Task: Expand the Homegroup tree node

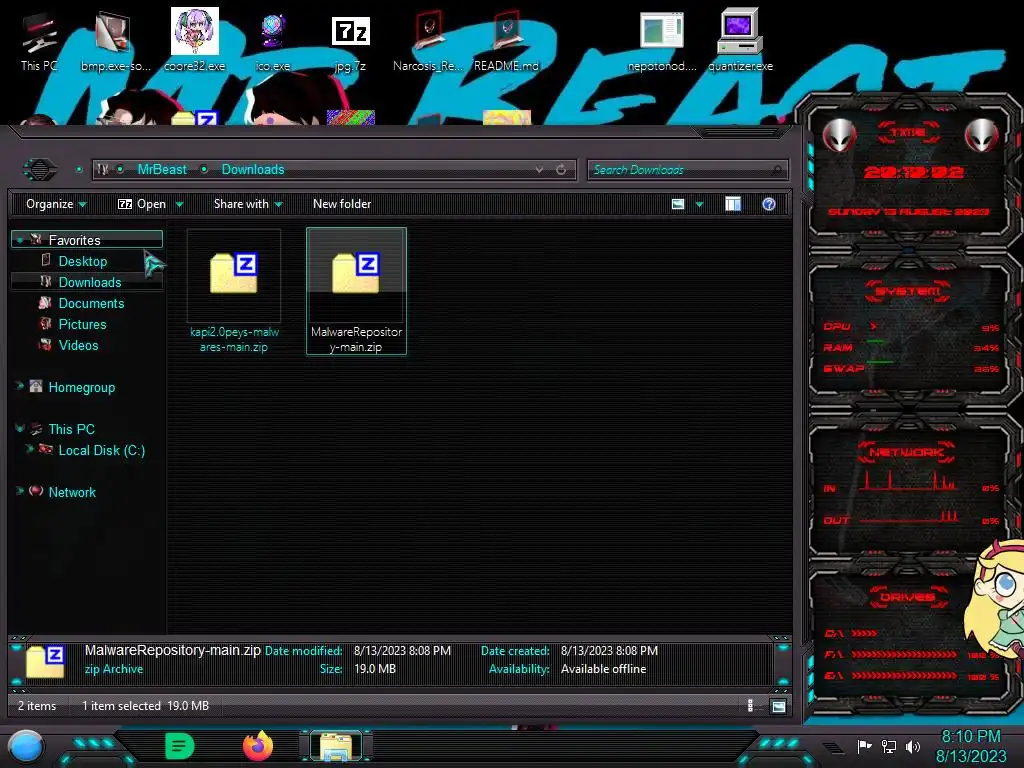Action: [20, 386]
